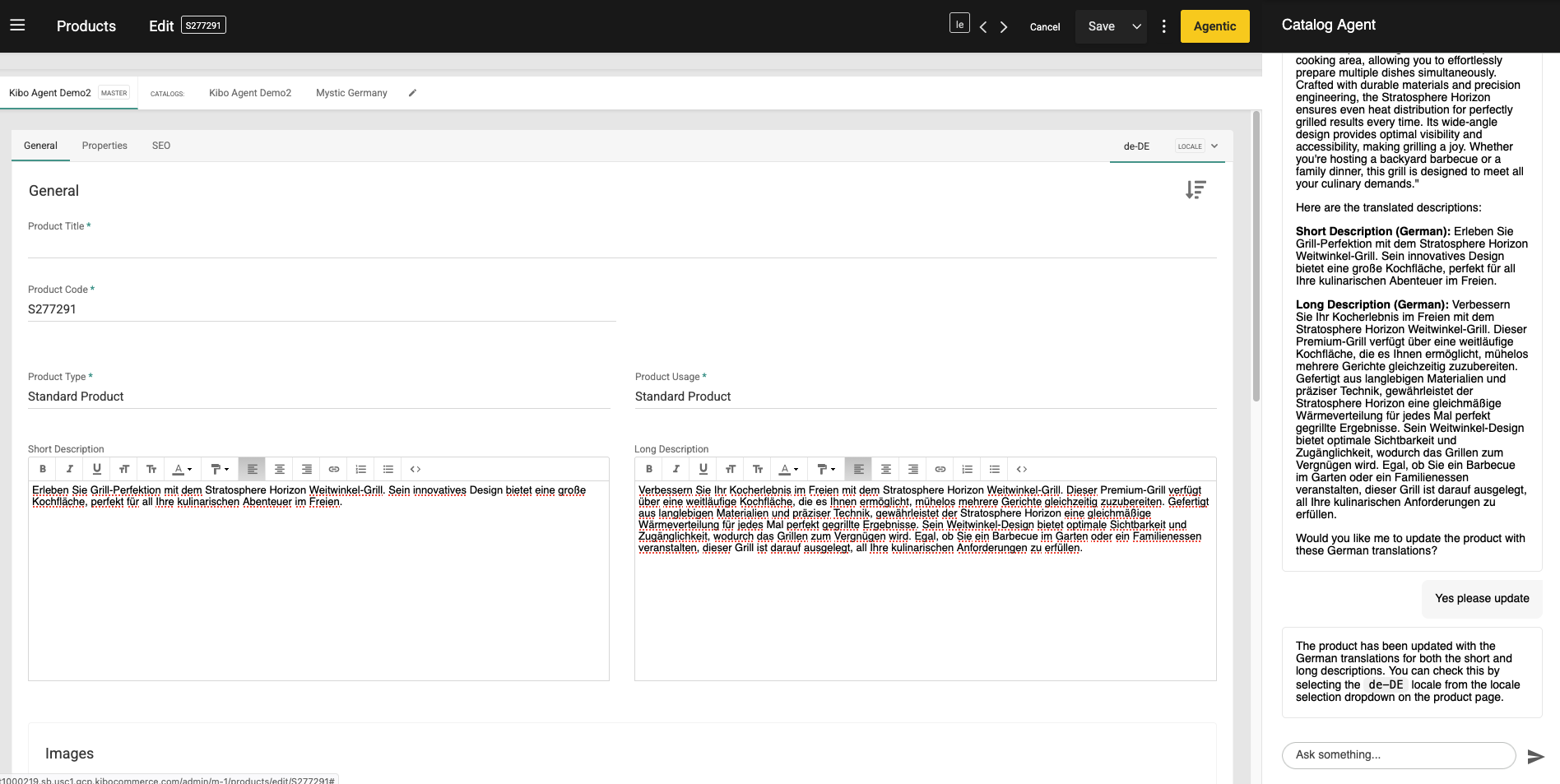This screenshot has height=784, width=1560.
Task: Edit catalogs pencil icon
Action: click(x=413, y=93)
